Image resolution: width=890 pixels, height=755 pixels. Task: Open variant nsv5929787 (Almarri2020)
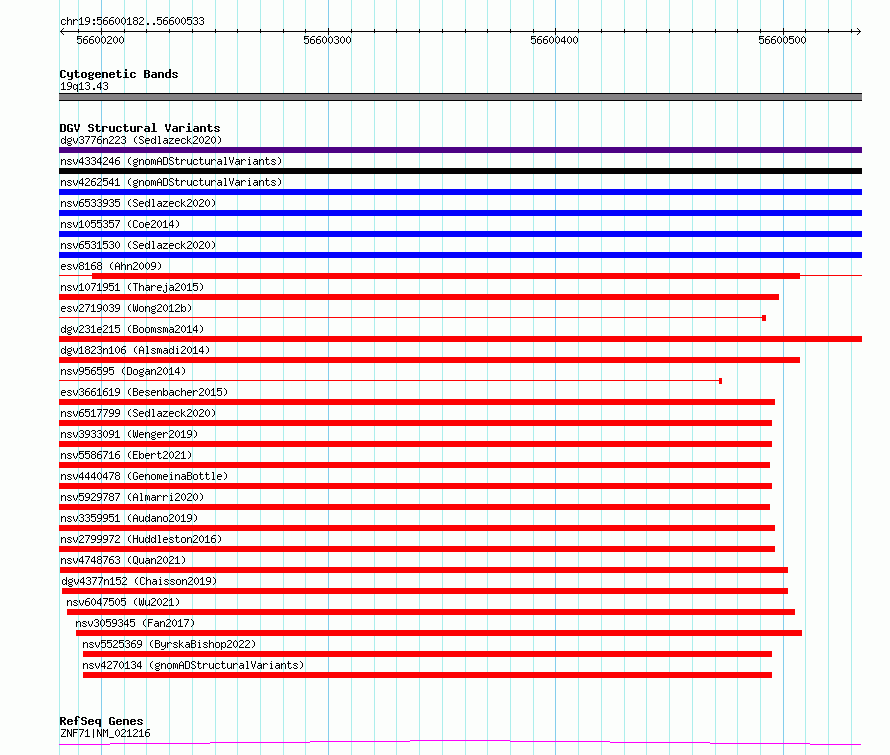click(132, 497)
